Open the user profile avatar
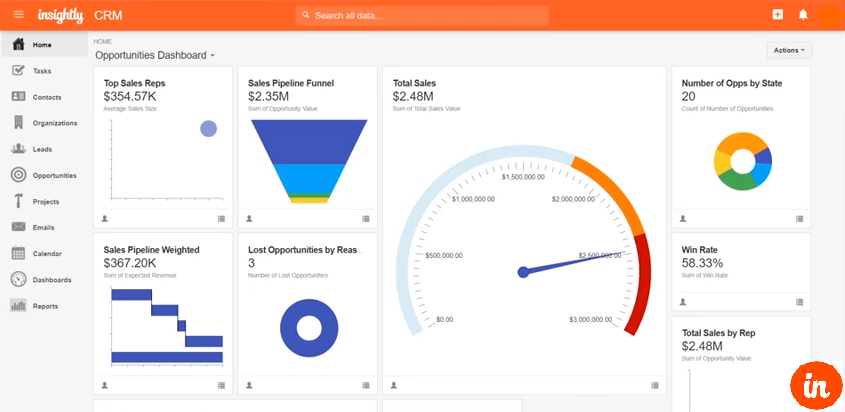 [x=828, y=15]
